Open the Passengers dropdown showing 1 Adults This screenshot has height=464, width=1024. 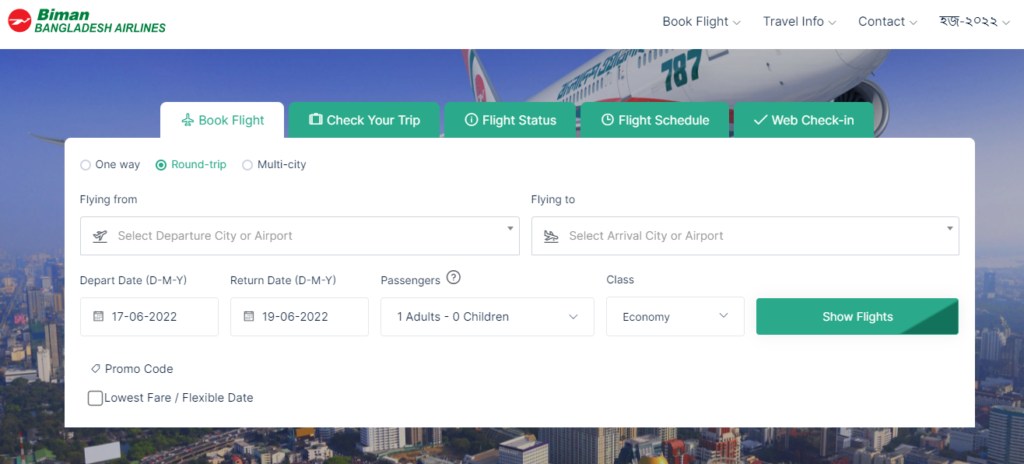coord(487,317)
